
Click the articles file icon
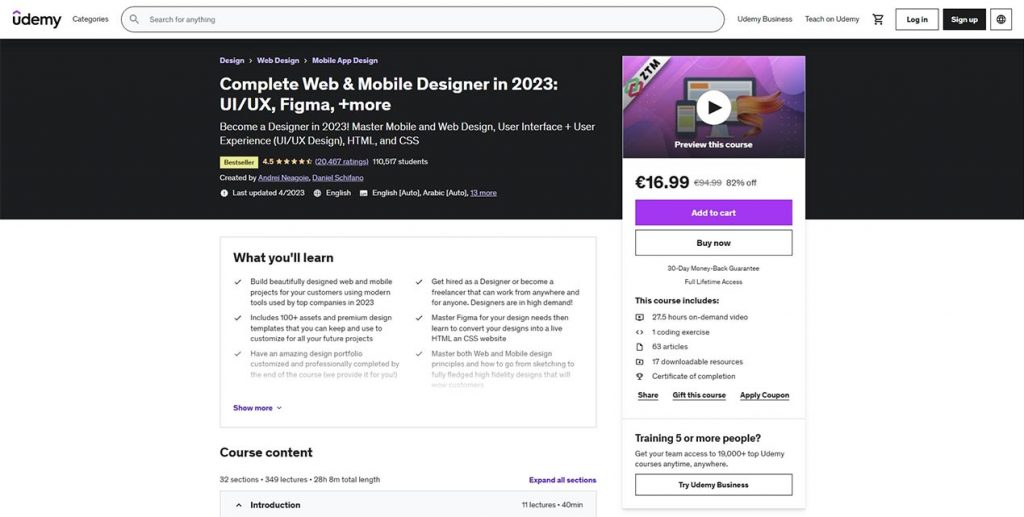[x=639, y=347]
